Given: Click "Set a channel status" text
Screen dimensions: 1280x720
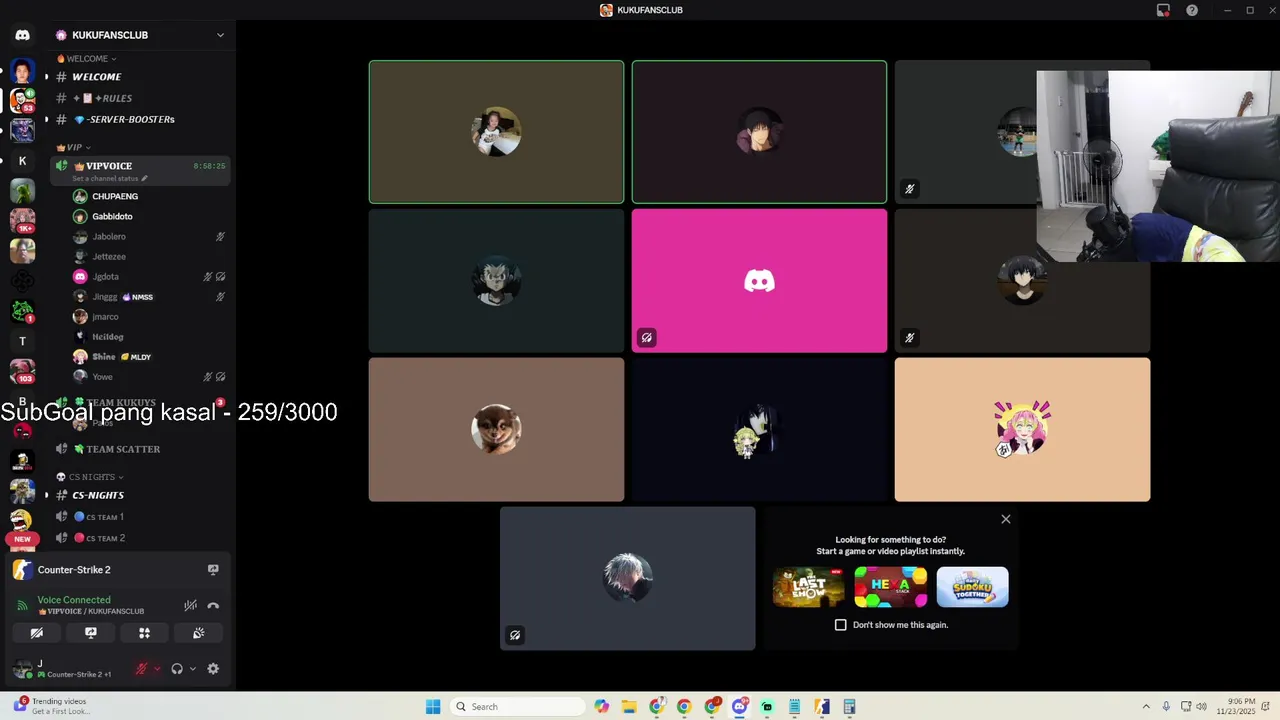Looking at the screenshot, I should [x=105, y=178].
